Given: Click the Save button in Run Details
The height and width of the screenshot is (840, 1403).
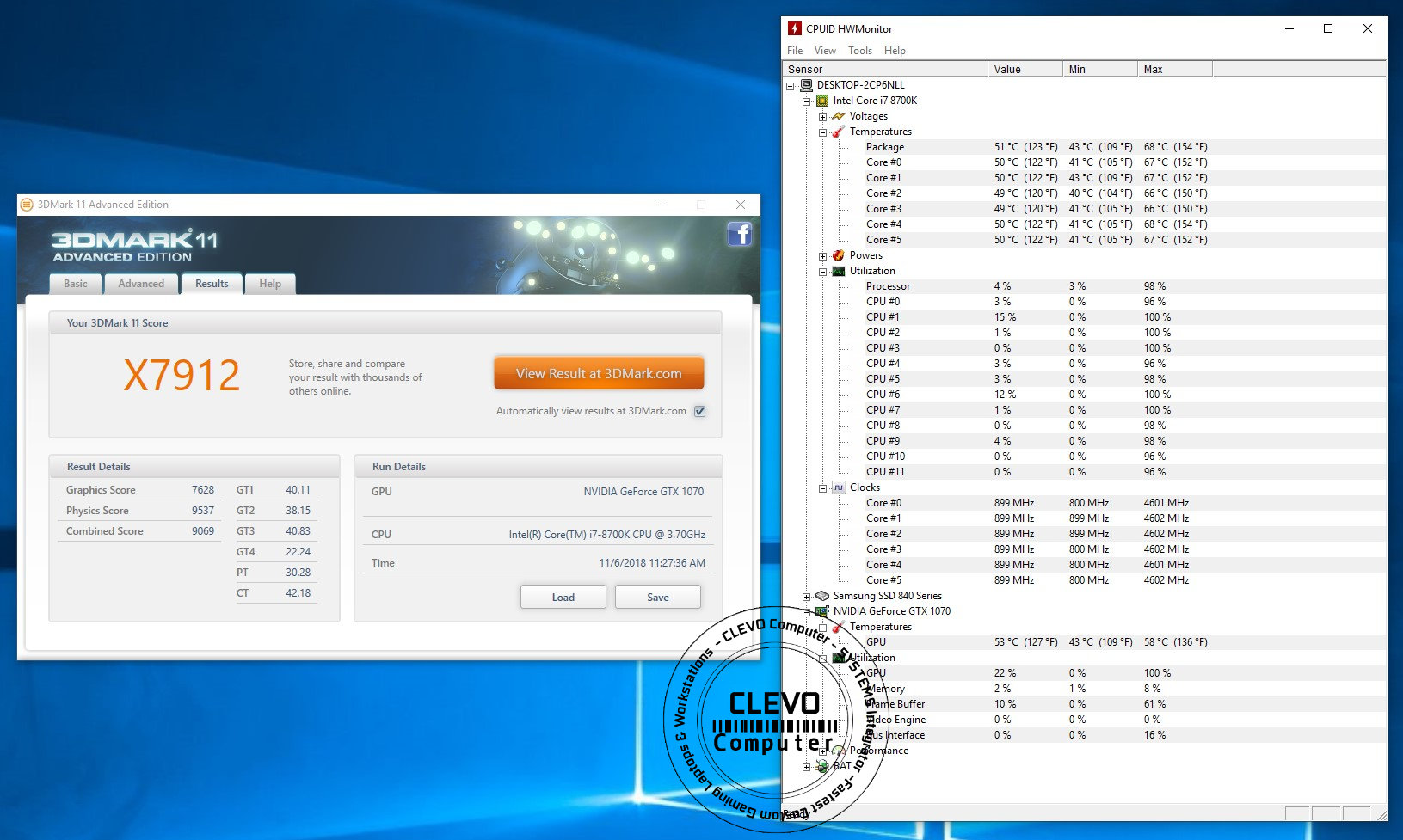Looking at the screenshot, I should click(x=658, y=597).
